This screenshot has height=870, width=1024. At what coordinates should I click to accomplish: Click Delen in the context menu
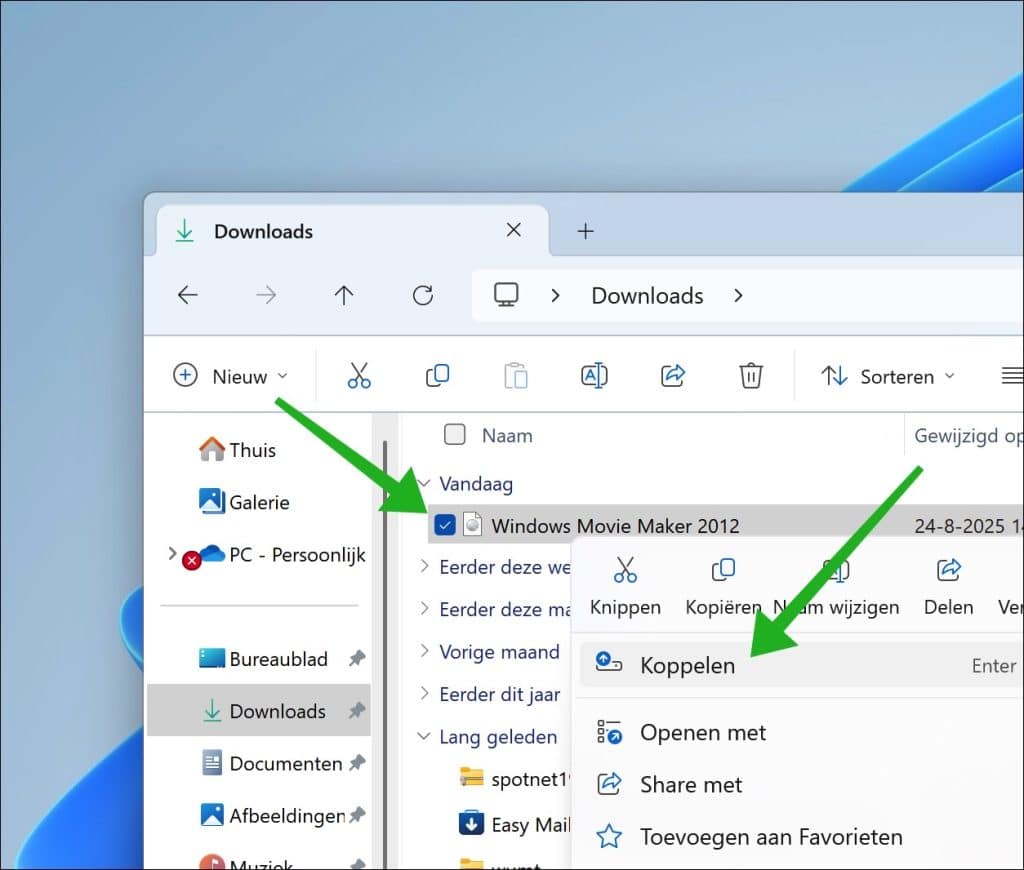pyautogui.click(x=948, y=587)
